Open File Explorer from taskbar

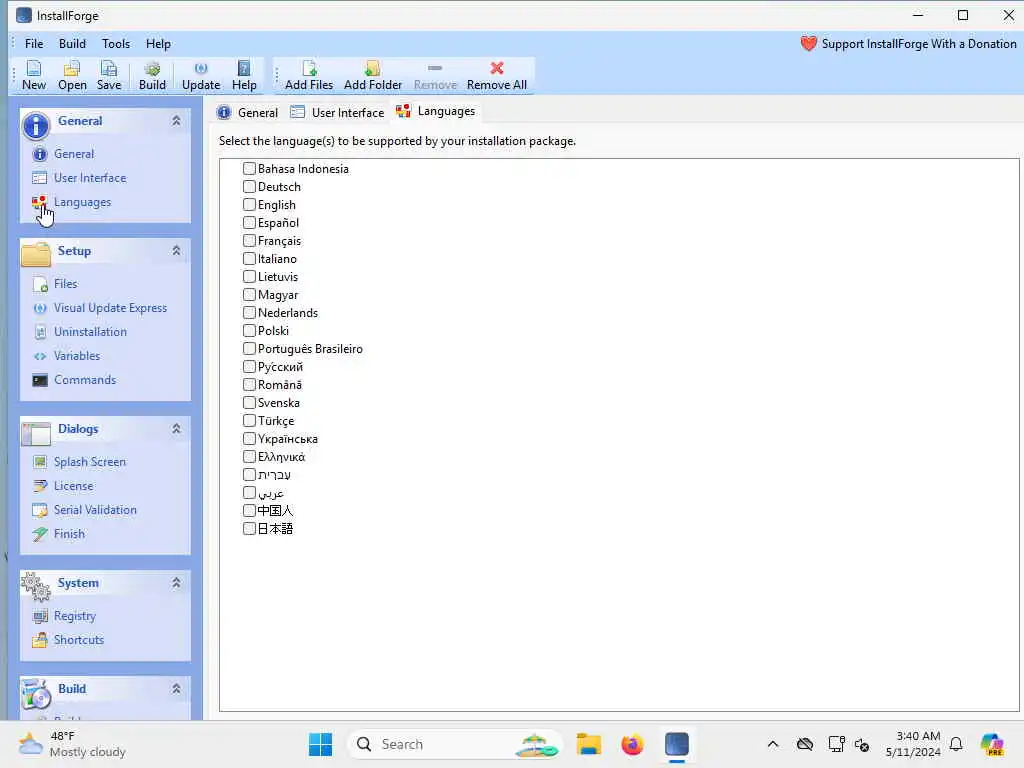pos(588,744)
